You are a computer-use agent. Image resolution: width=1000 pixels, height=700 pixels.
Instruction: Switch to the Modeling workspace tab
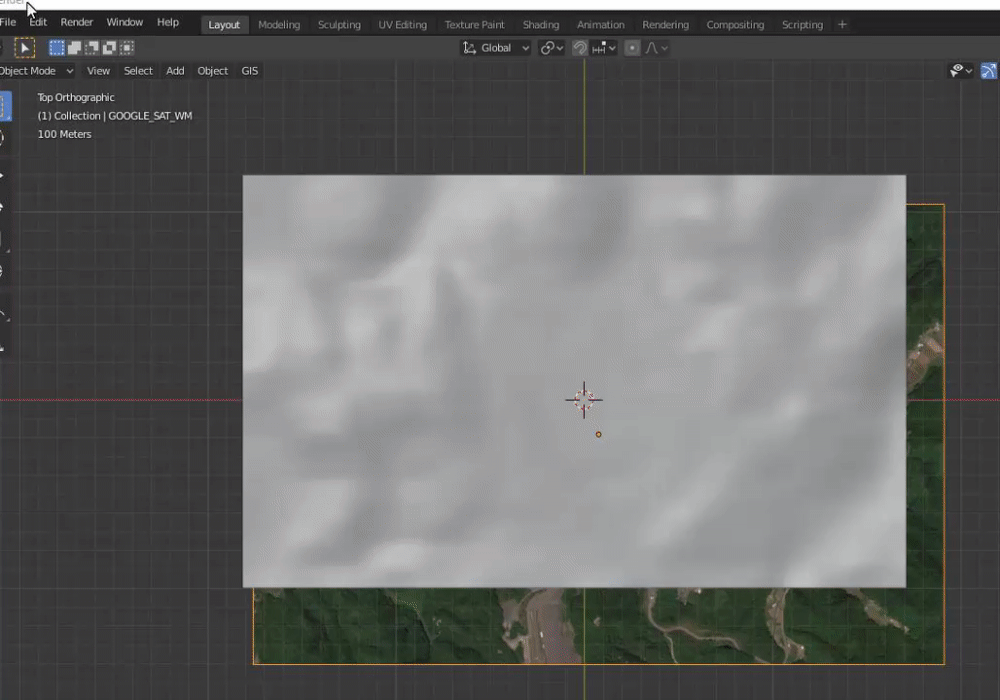[x=279, y=25]
